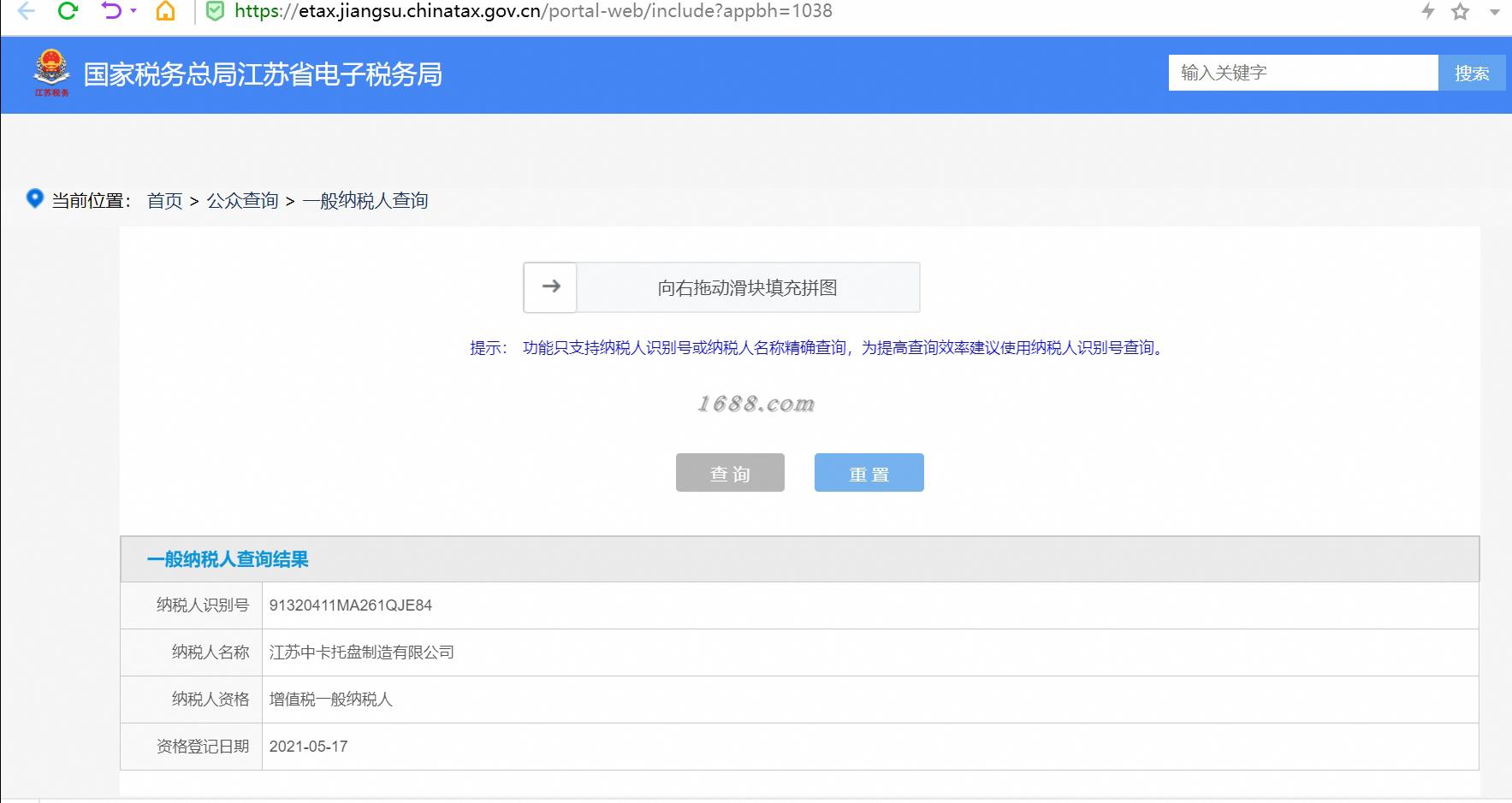Click the browser back arrow
The height and width of the screenshot is (803, 1512).
pyautogui.click(x=26, y=11)
